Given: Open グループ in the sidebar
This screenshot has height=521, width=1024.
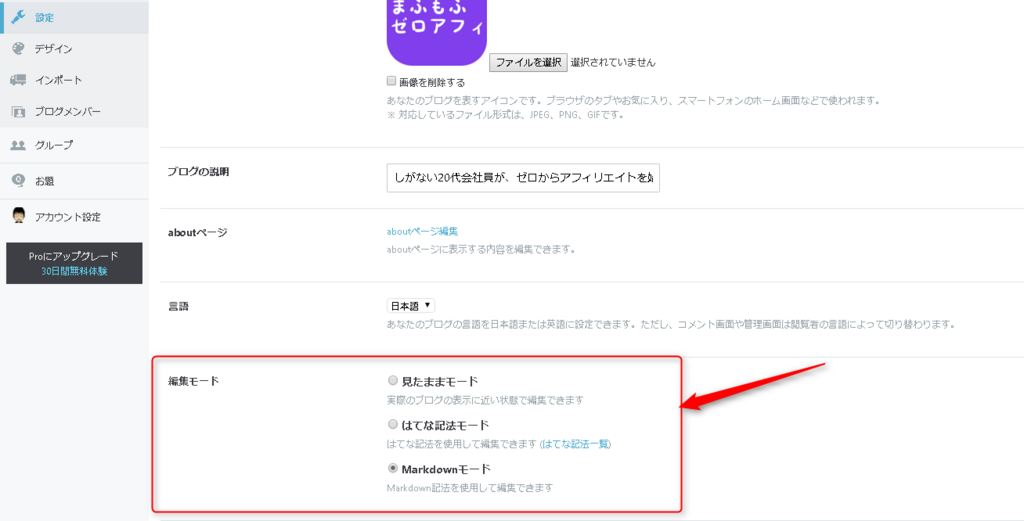Looking at the screenshot, I should (74, 145).
